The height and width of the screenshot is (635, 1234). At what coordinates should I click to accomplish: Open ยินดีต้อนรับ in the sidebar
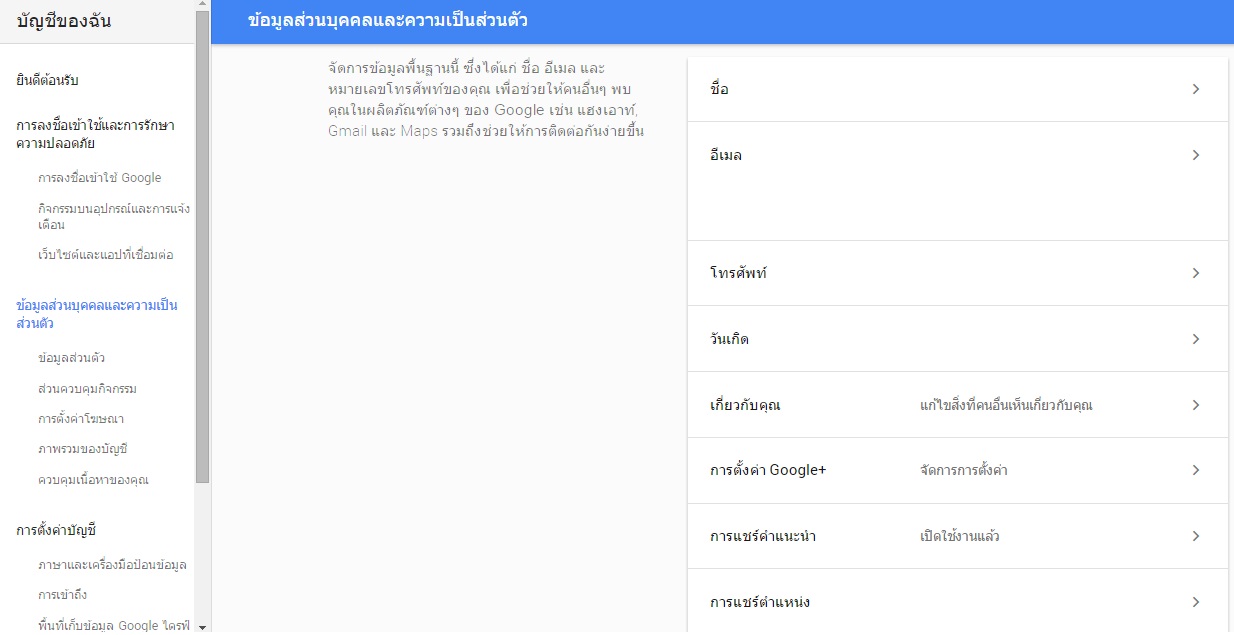(48, 80)
